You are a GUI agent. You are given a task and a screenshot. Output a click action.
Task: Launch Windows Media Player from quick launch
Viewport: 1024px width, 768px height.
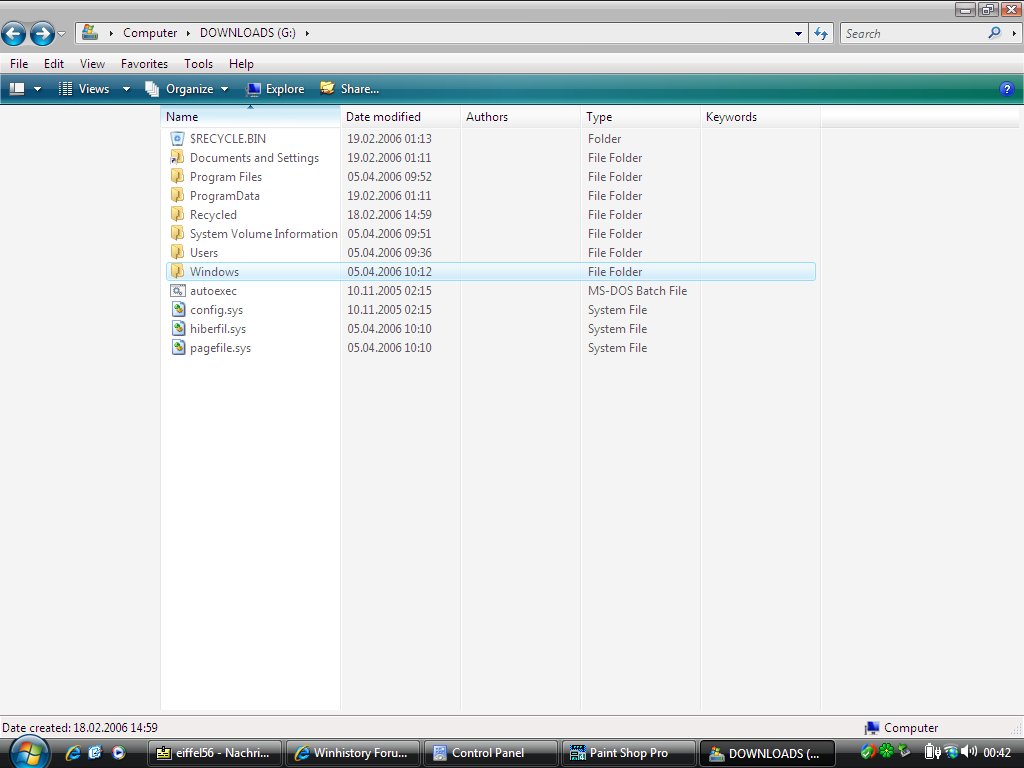pyautogui.click(x=119, y=752)
